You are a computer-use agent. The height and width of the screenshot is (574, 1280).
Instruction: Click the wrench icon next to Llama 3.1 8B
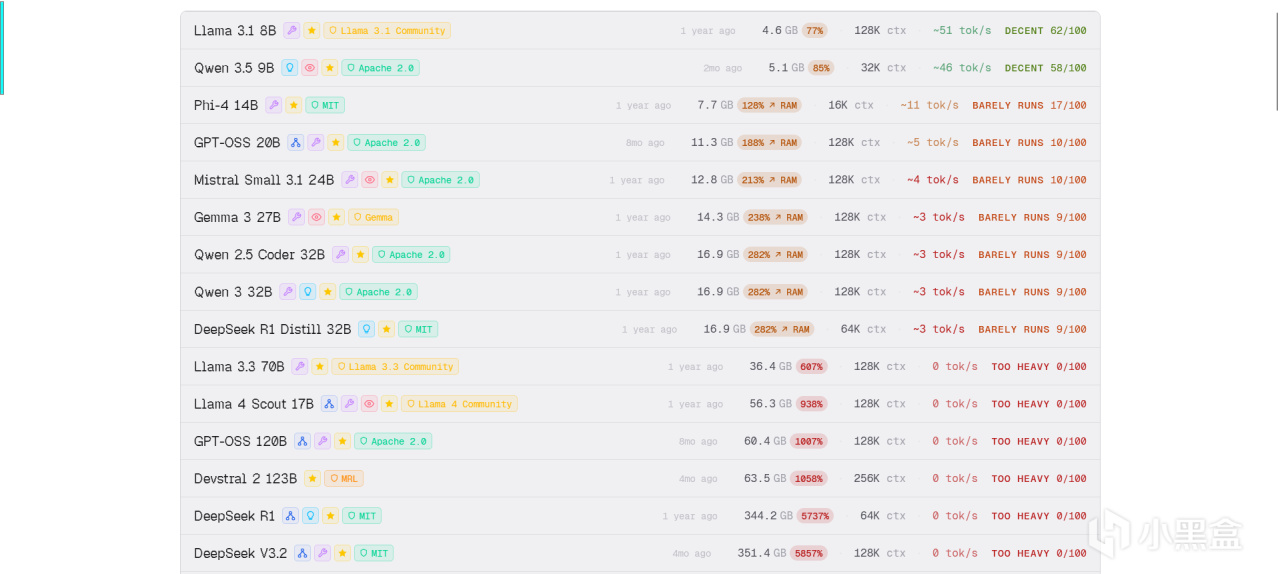click(x=292, y=31)
